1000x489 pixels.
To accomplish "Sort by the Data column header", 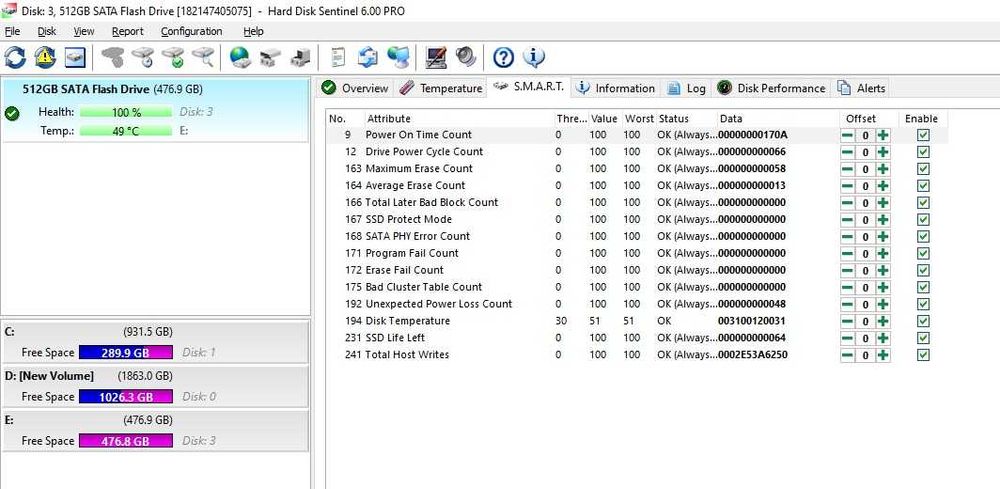I will [777, 119].
